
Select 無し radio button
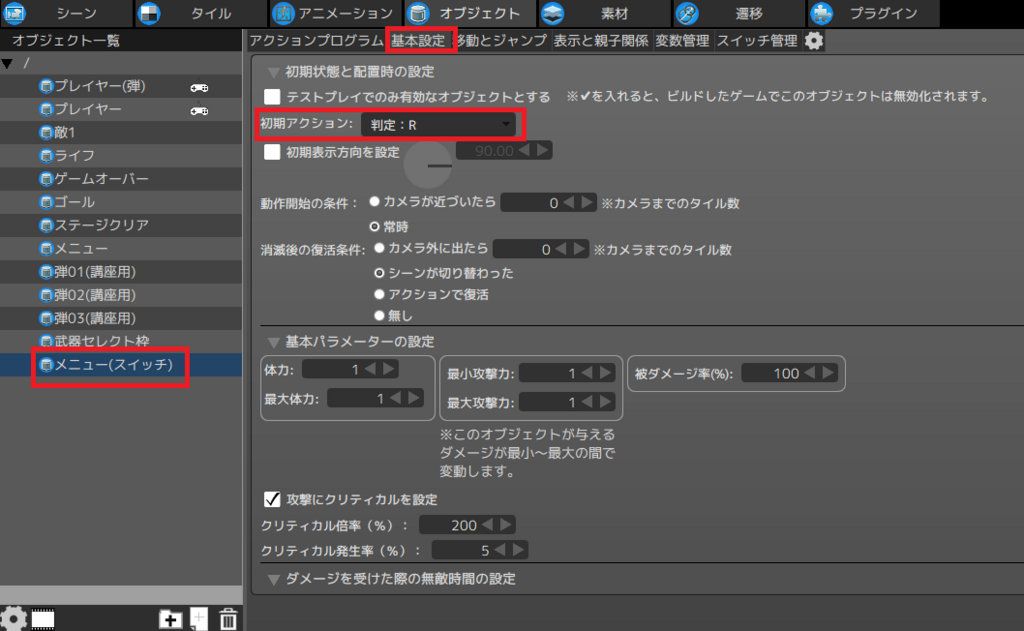(379, 316)
